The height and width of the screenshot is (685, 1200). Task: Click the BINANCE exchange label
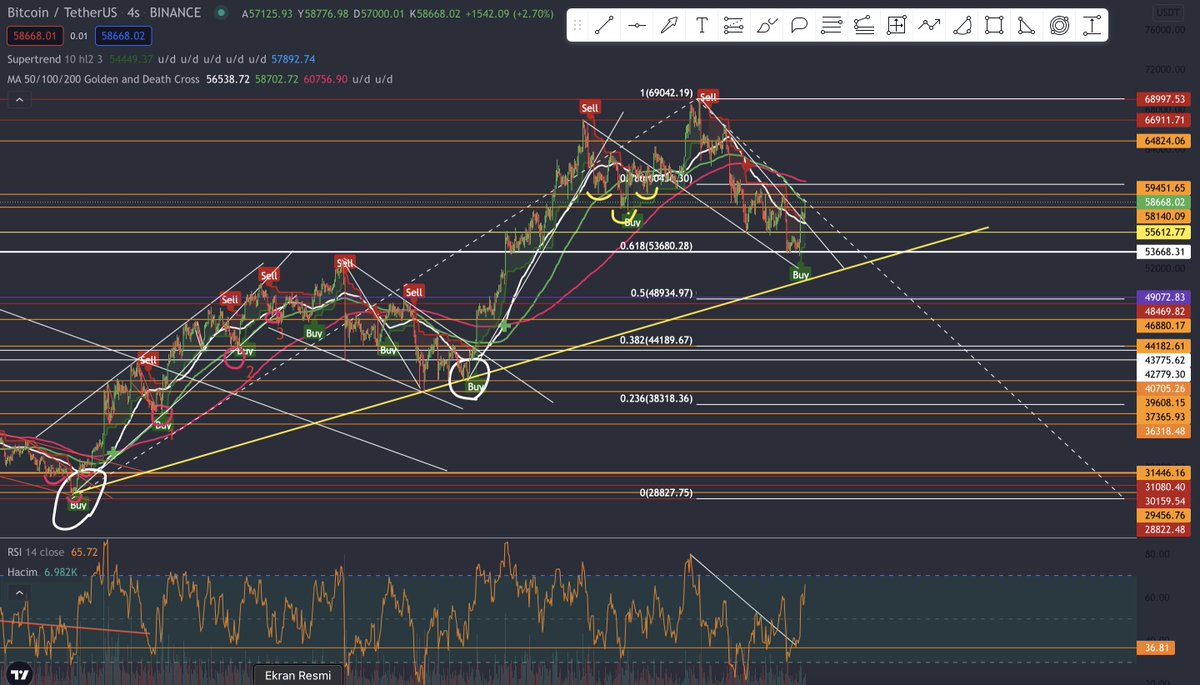click(175, 13)
